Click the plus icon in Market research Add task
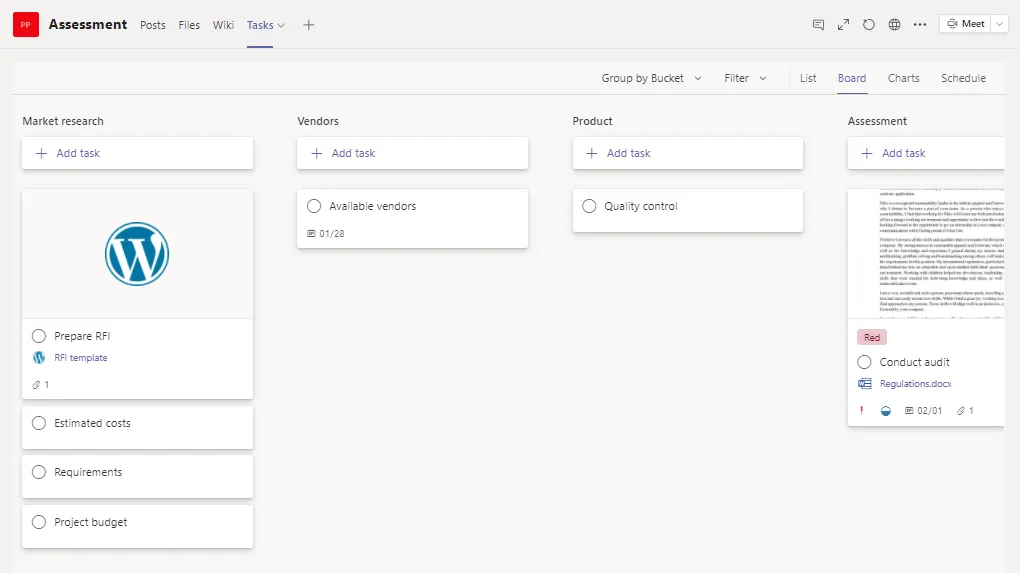Viewport: 1020px width, 573px height. click(x=41, y=153)
